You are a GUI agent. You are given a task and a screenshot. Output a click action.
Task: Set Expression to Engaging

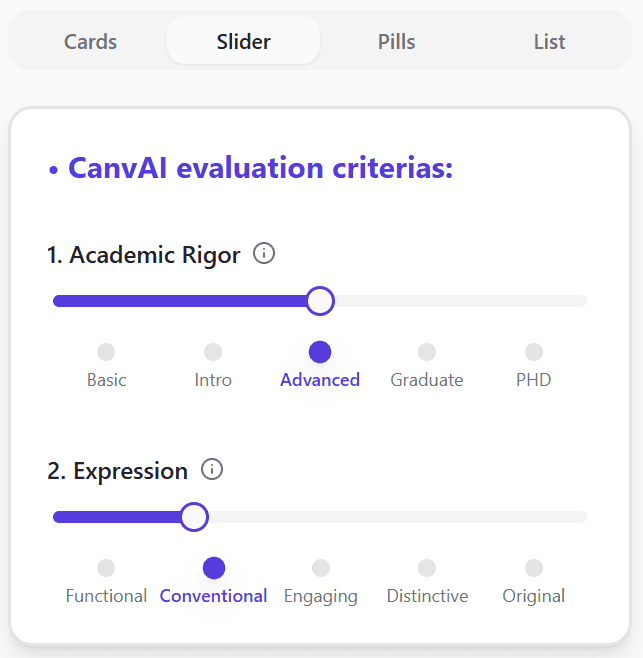pyautogui.click(x=320, y=568)
